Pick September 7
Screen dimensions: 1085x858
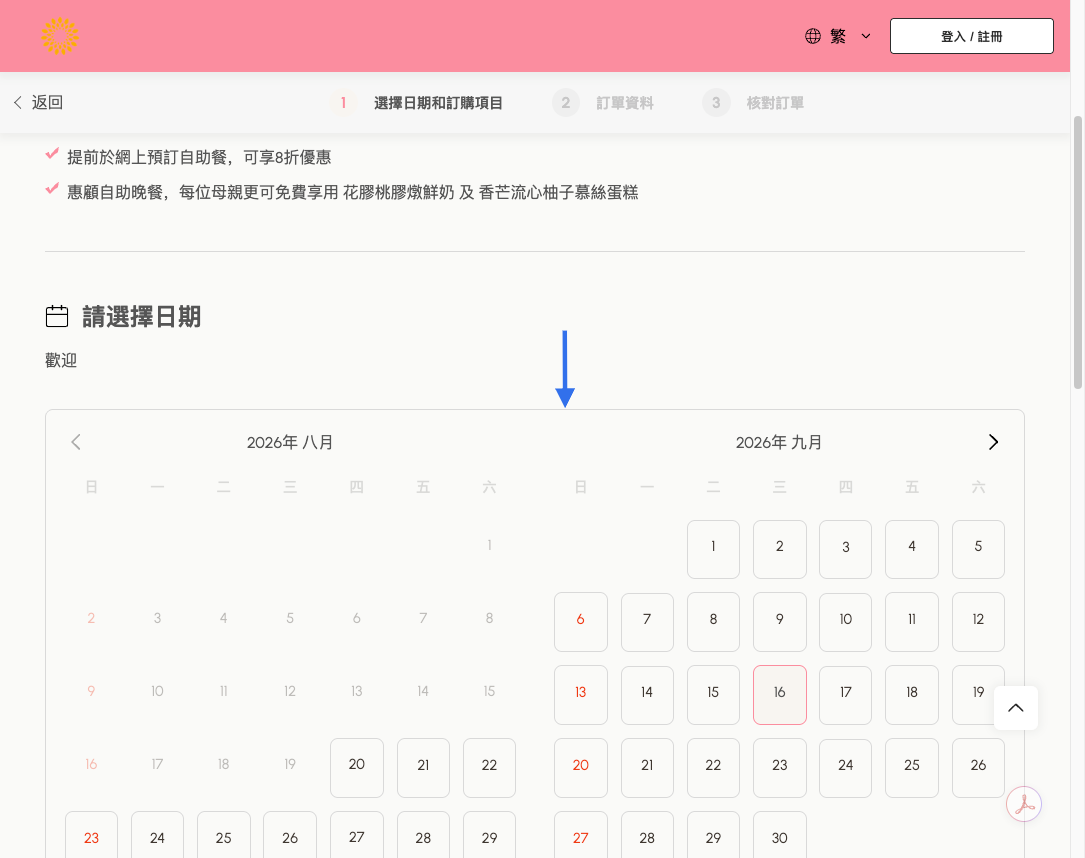[647, 622]
